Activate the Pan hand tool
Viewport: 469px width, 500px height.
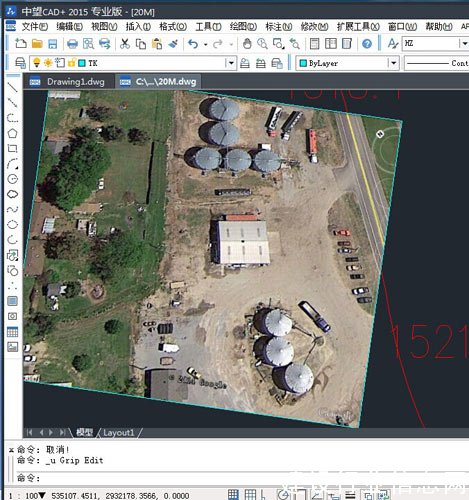[247, 44]
